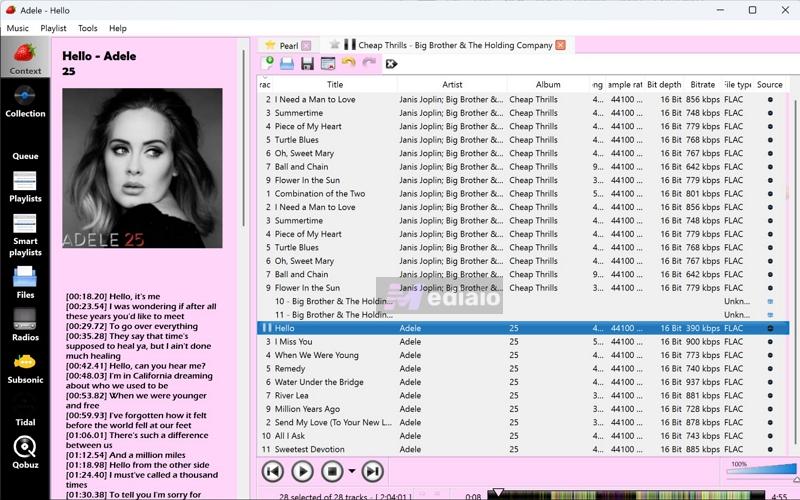The height and width of the screenshot is (500, 800).
Task: Open the Stop button dropdown arrow
Action: [352, 471]
